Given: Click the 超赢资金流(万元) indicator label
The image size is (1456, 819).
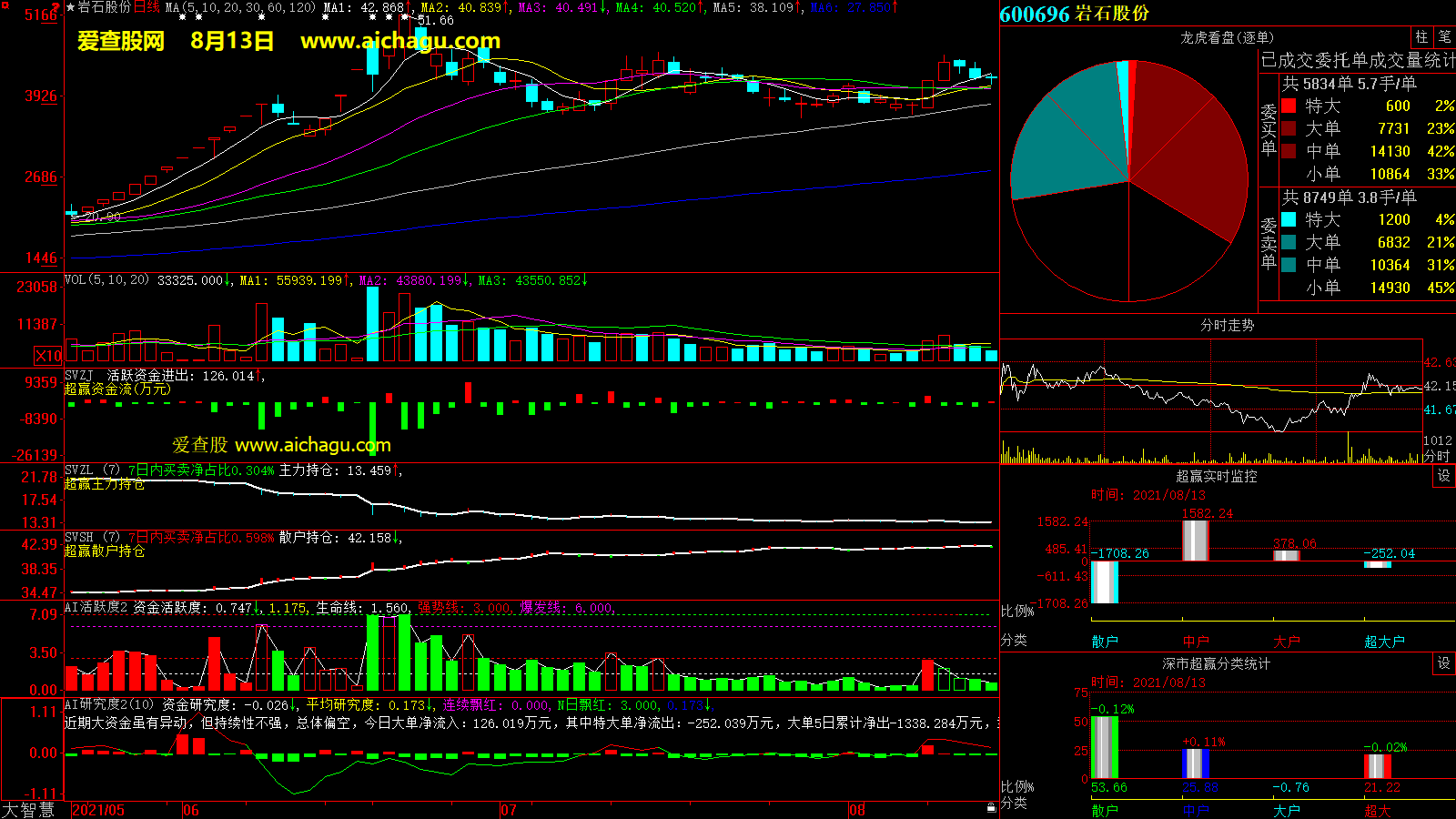Looking at the screenshot, I should (117, 389).
